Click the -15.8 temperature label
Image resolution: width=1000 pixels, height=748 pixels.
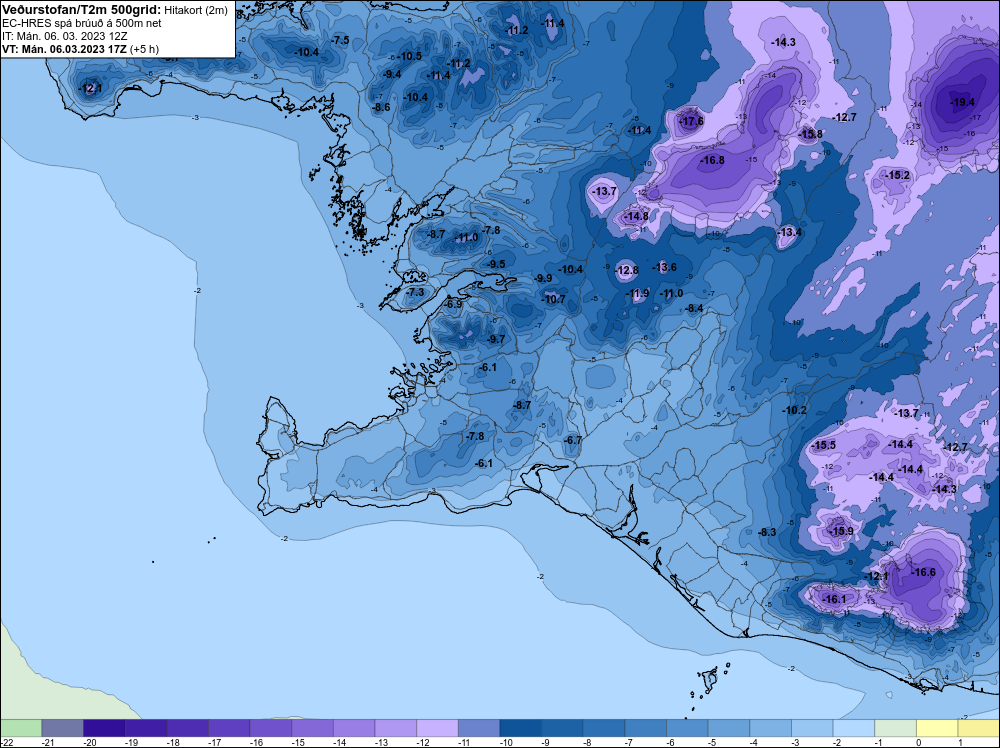tap(811, 134)
